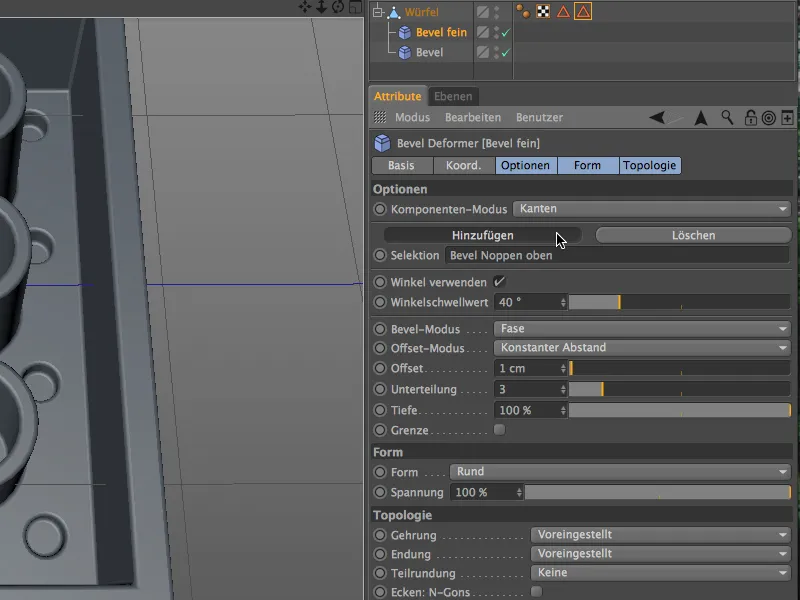Select the Basis tab
800x600 pixels.
(403, 165)
